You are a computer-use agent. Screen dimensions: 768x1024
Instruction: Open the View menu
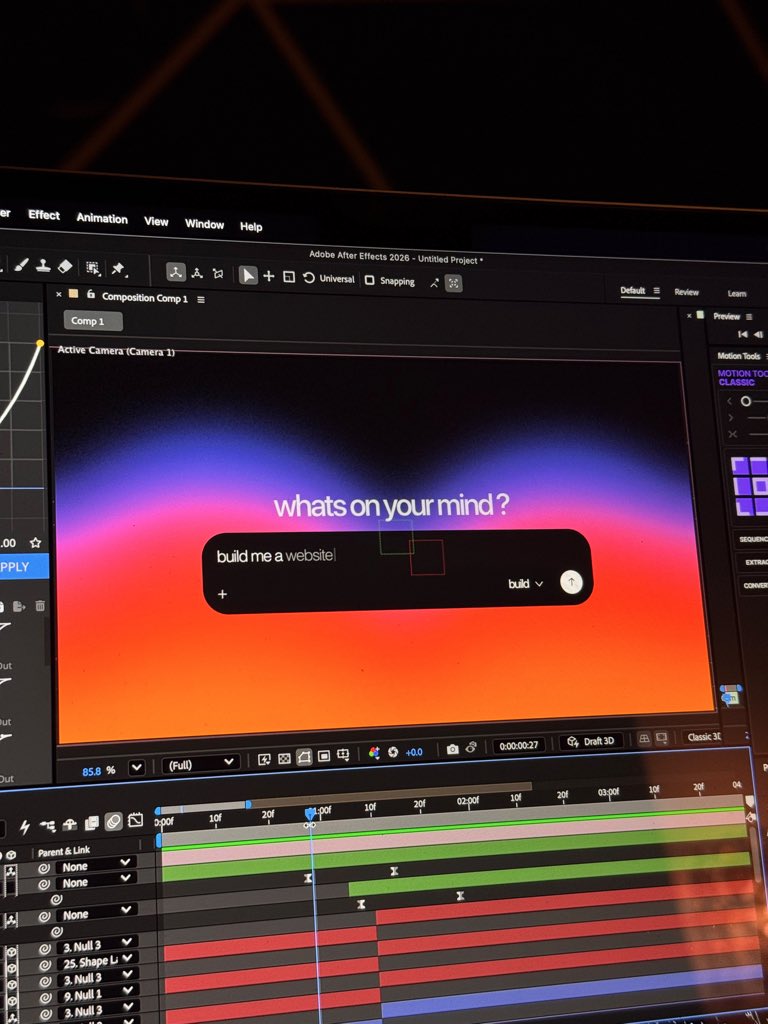click(x=156, y=221)
